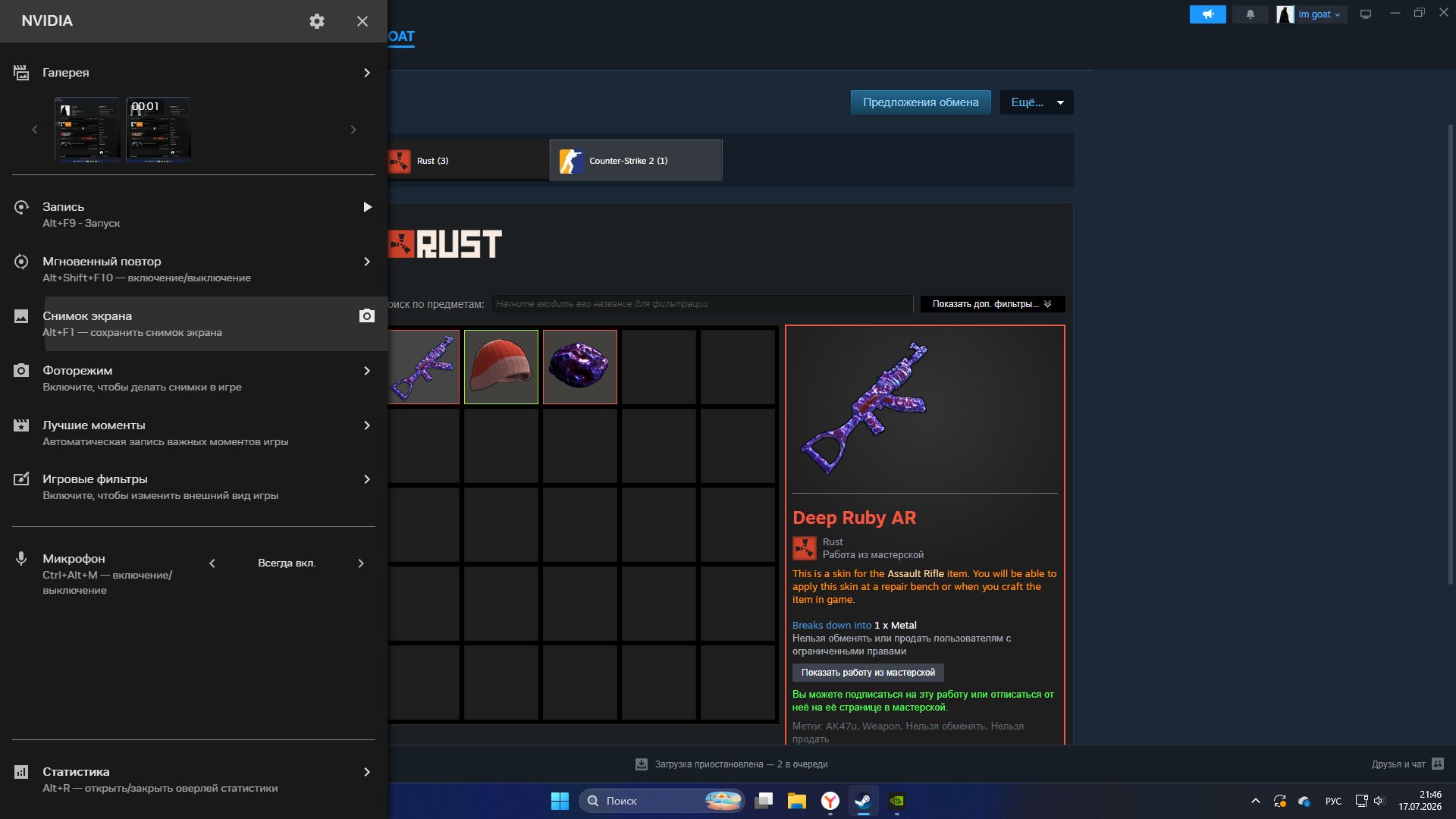1456x819 pixels.
Task: Click the Мгновенный повтор icon
Action: [x=21, y=262]
